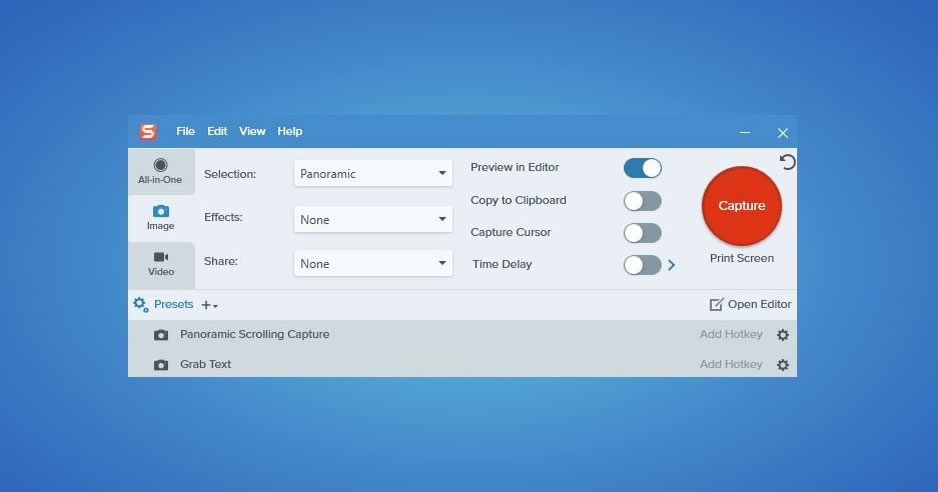The image size is (938, 492).
Task: Open gear settings for Panoramic Scrolling Capture
Action: click(782, 335)
